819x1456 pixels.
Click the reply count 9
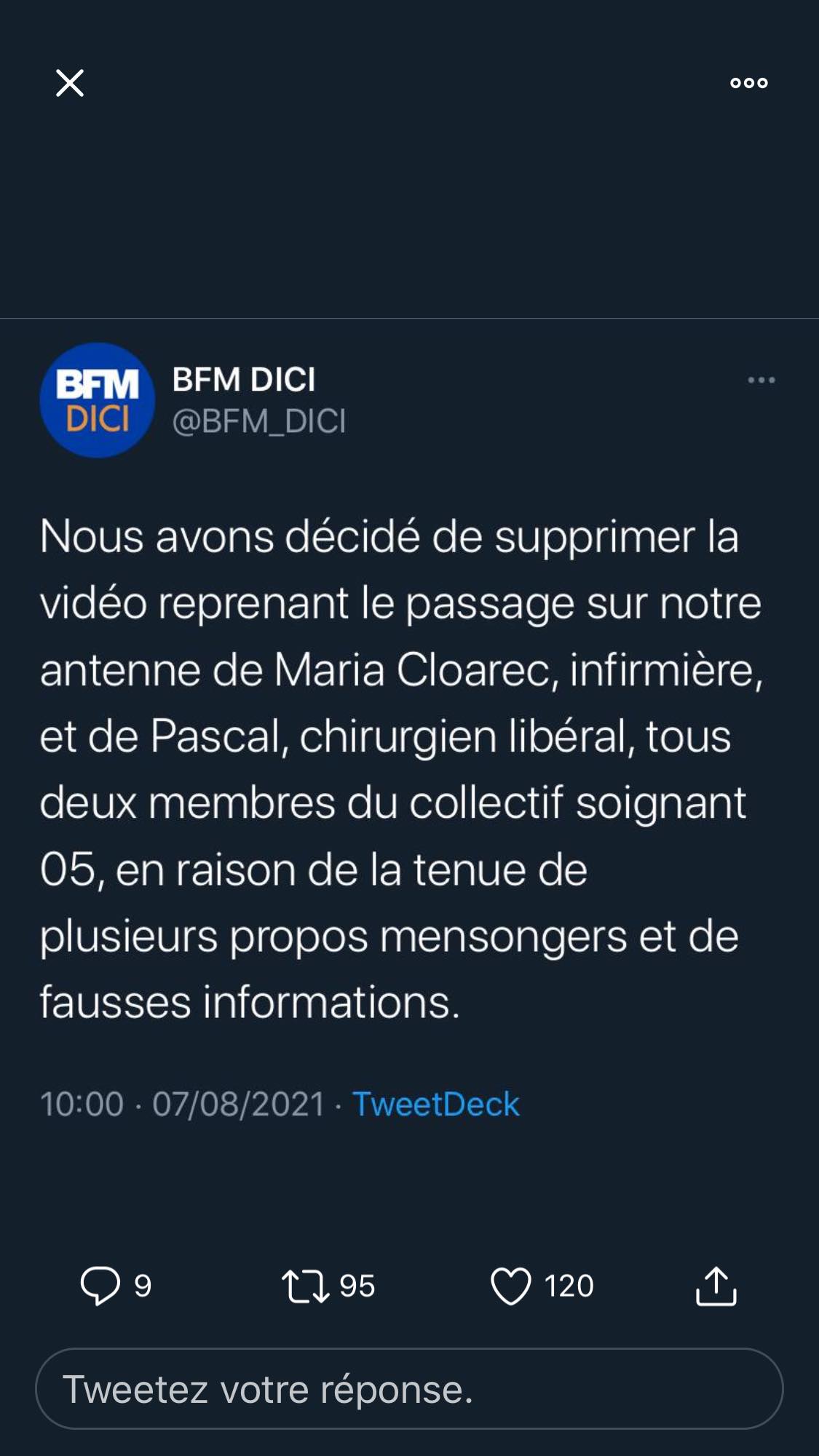point(143,1286)
